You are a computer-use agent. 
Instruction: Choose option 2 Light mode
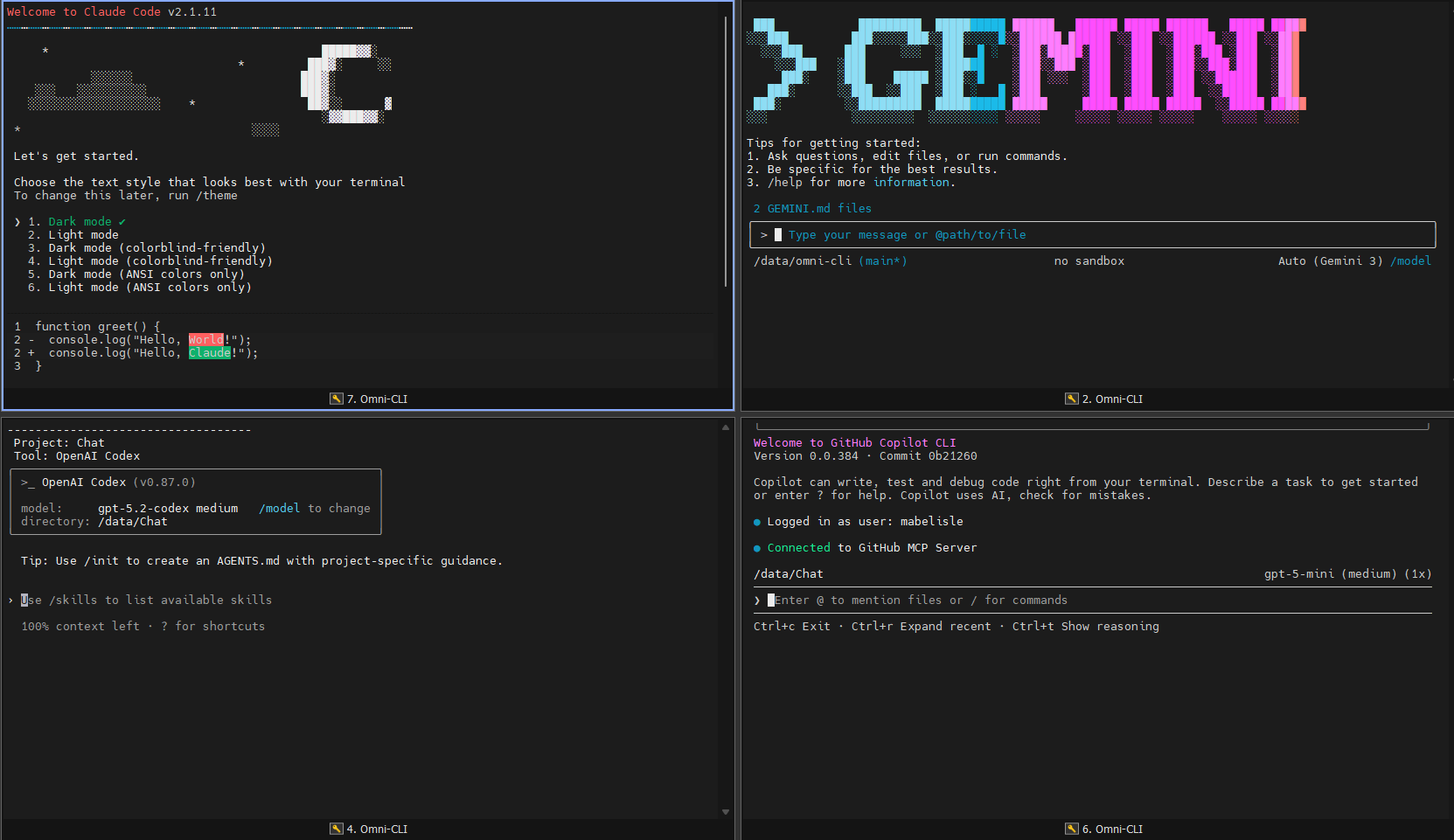pyautogui.click(x=73, y=235)
